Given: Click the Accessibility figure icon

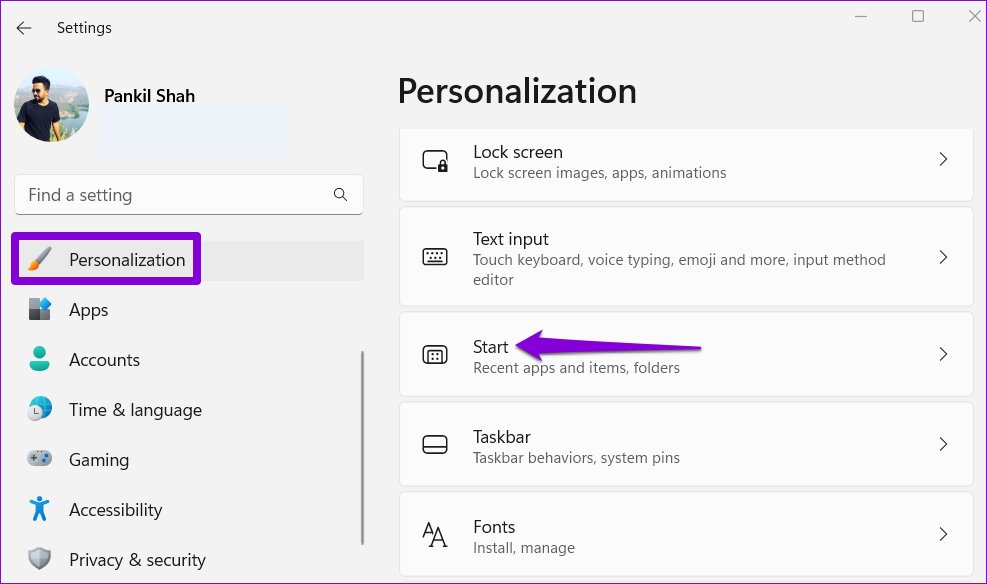Looking at the screenshot, I should point(40,508).
